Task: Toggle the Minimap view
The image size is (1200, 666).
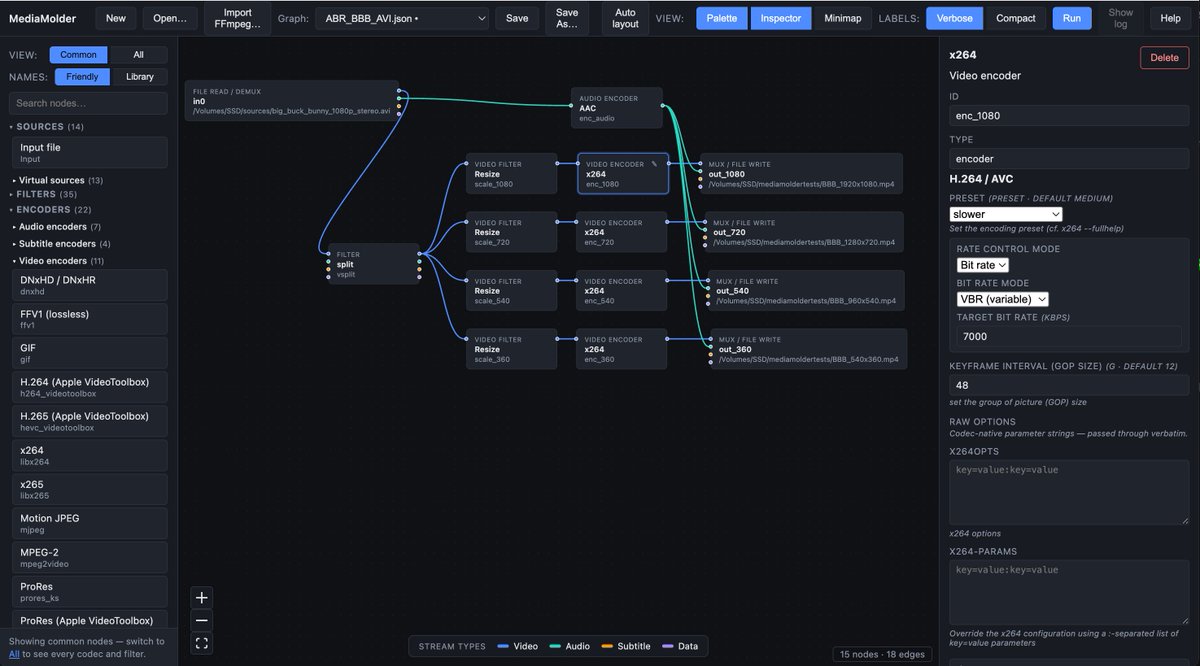Action: tap(843, 18)
